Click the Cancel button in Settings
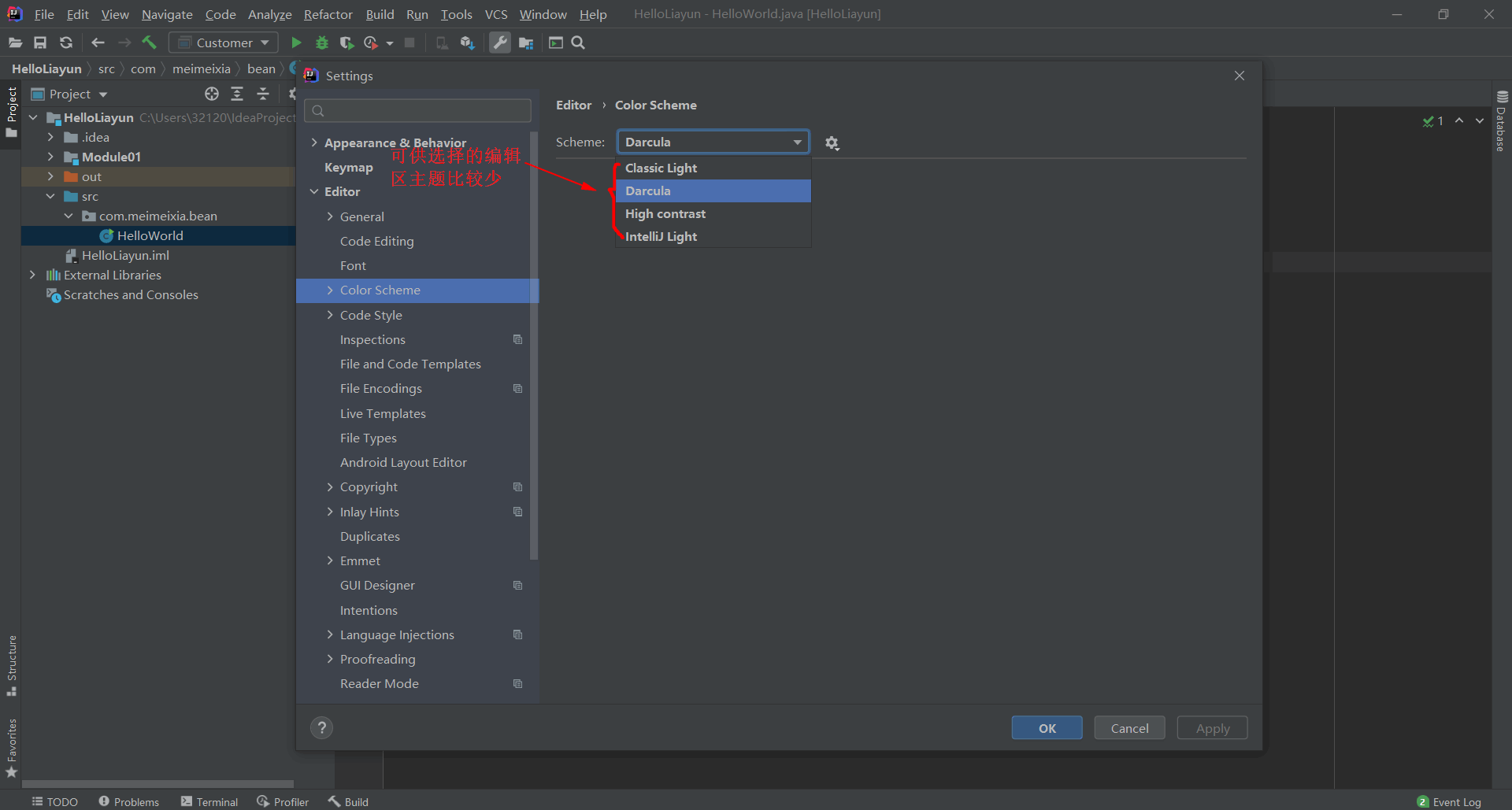The image size is (1512, 810). click(1129, 728)
